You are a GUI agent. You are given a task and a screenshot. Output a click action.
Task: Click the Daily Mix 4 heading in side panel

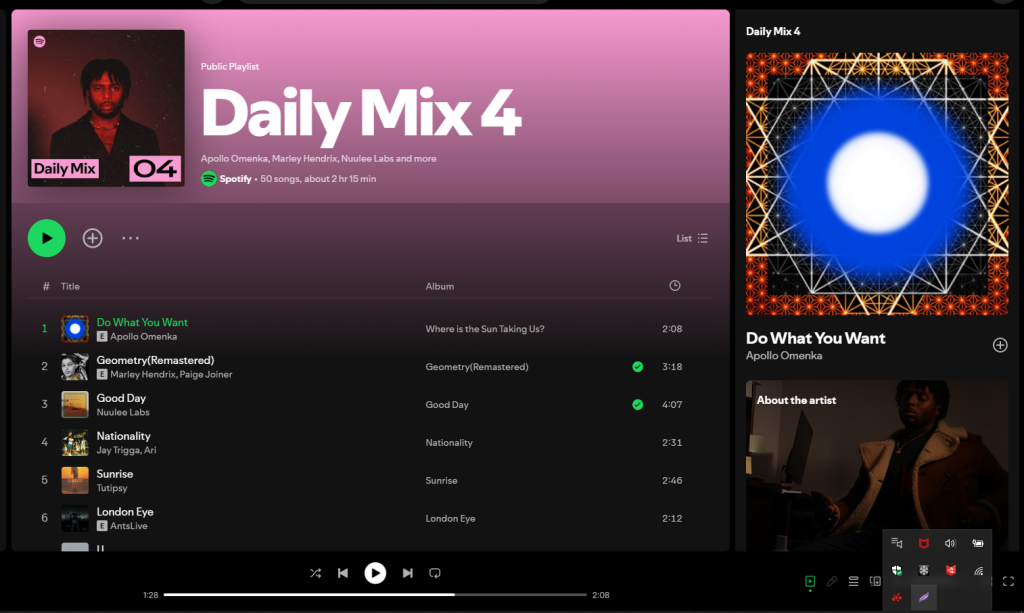tap(773, 31)
